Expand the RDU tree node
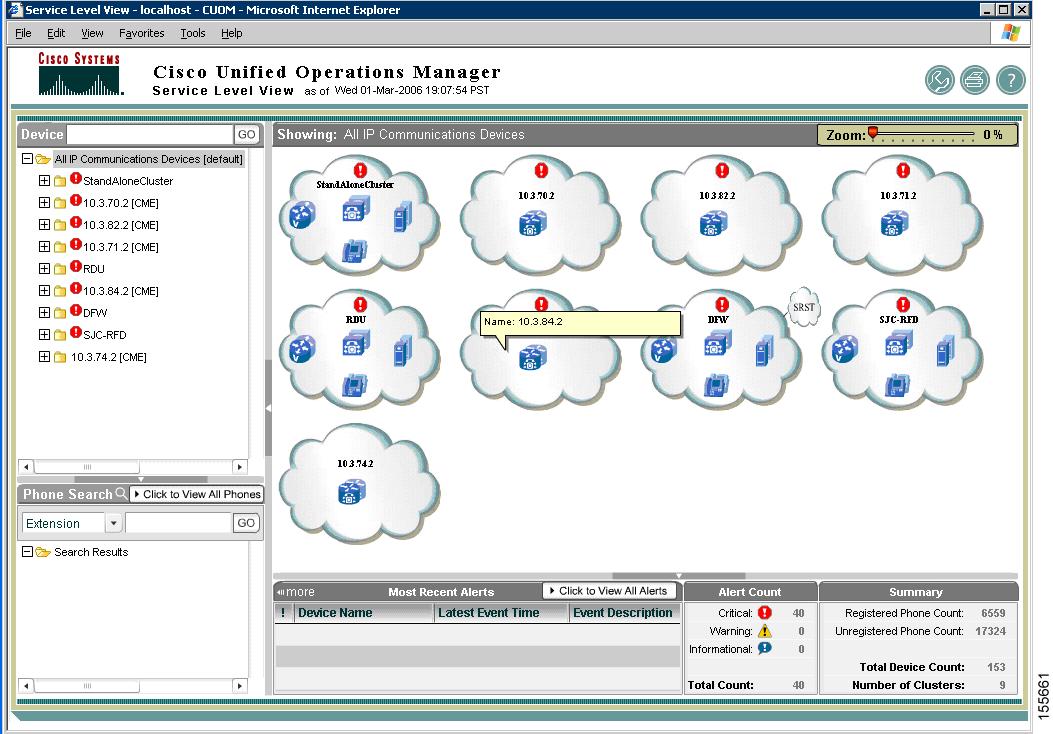1053x734 pixels. tap(44, 269)
